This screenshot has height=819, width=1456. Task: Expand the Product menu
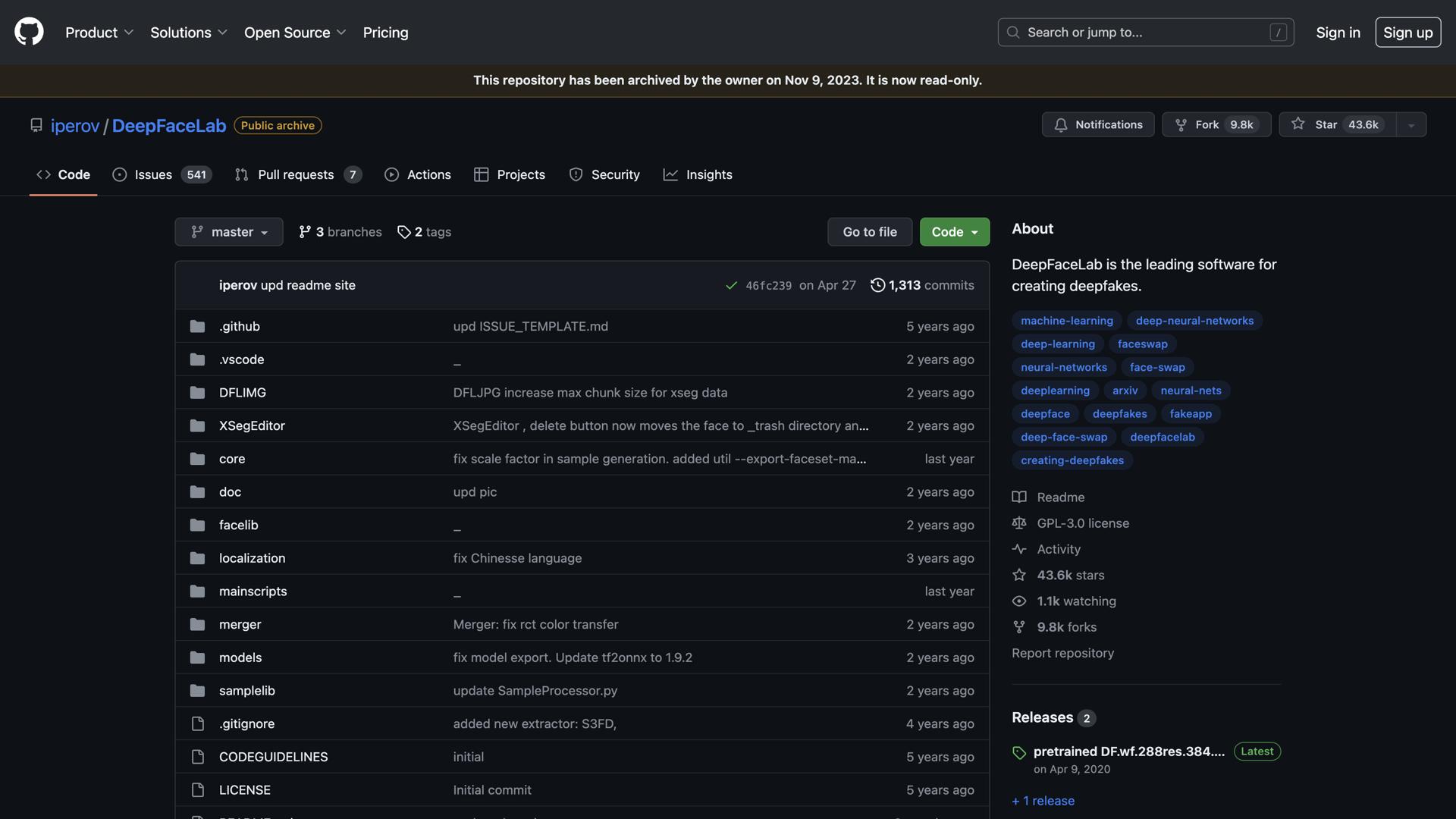tap(99, 33)
